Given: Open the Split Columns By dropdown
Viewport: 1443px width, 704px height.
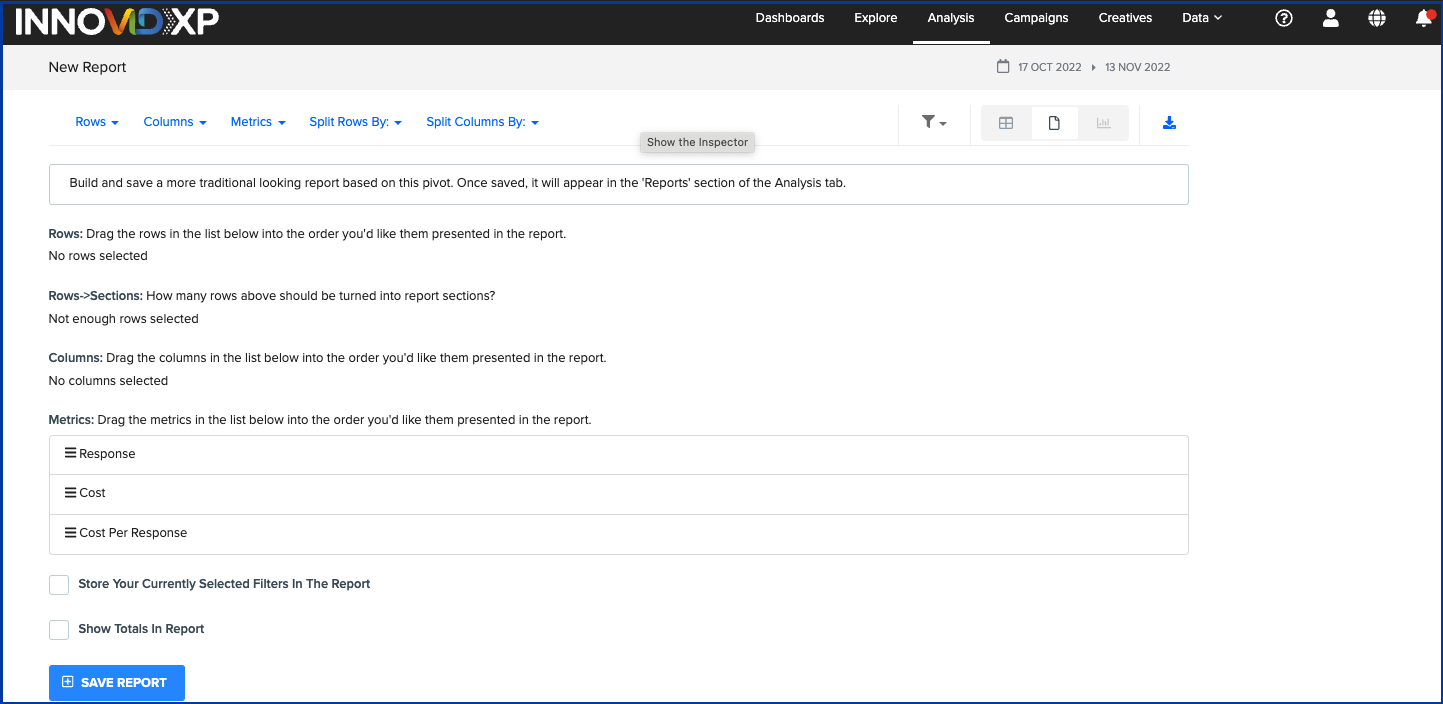Looking at the screenshot, I should point(482,122).
